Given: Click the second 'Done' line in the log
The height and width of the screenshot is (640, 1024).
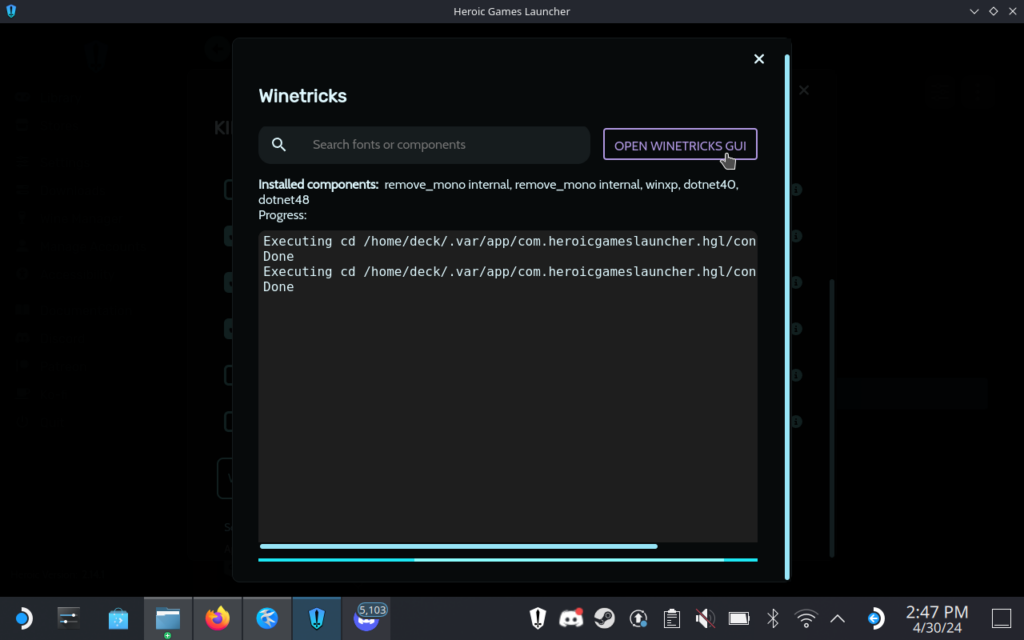Looking at the screenshot, I should [x=278, y=287].
